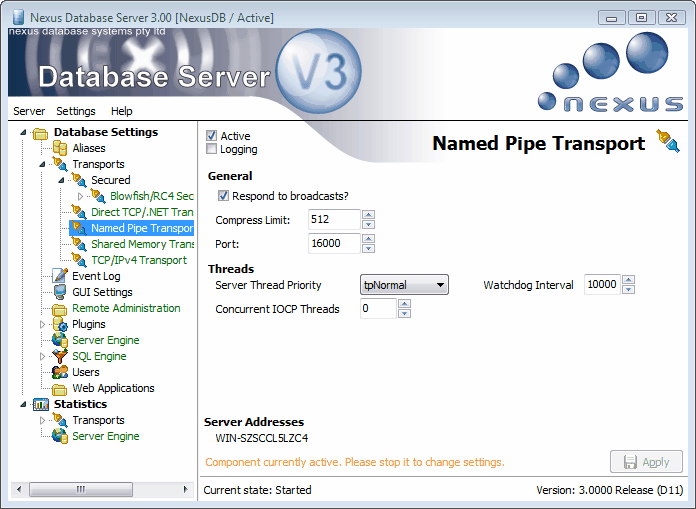This screenshot has width=696, height=509.
Task: Click the Remote Administration folder icon
Action: pos(59,308)
